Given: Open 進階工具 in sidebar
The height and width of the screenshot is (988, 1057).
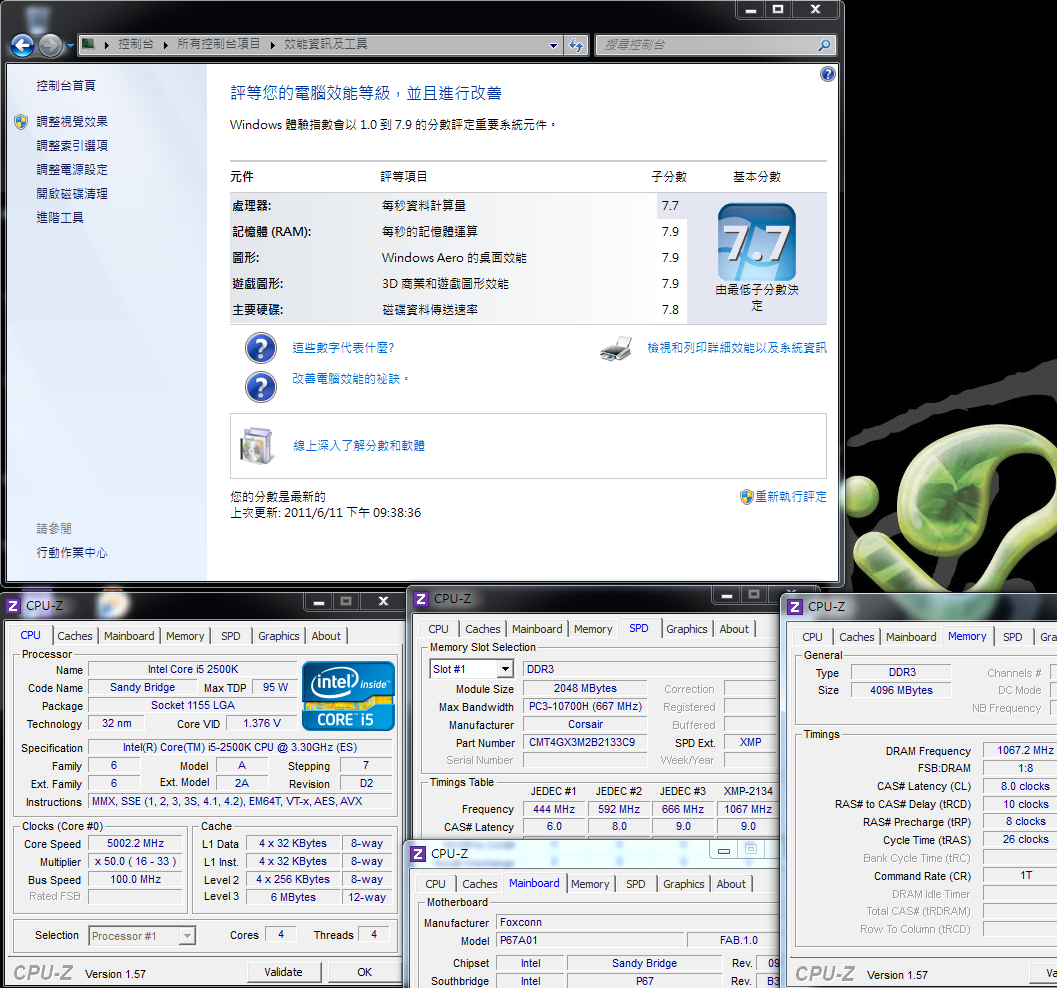Looking at the screenshot, I should [60, 218].
